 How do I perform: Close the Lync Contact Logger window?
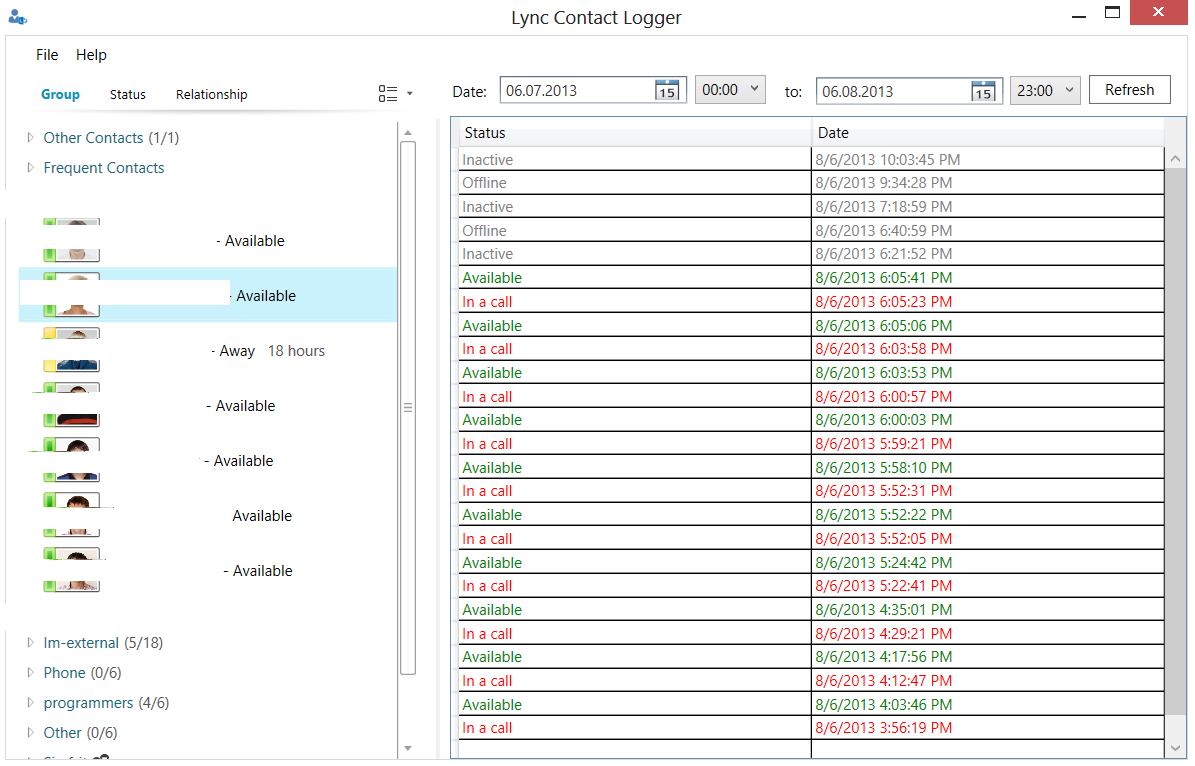1158,12
